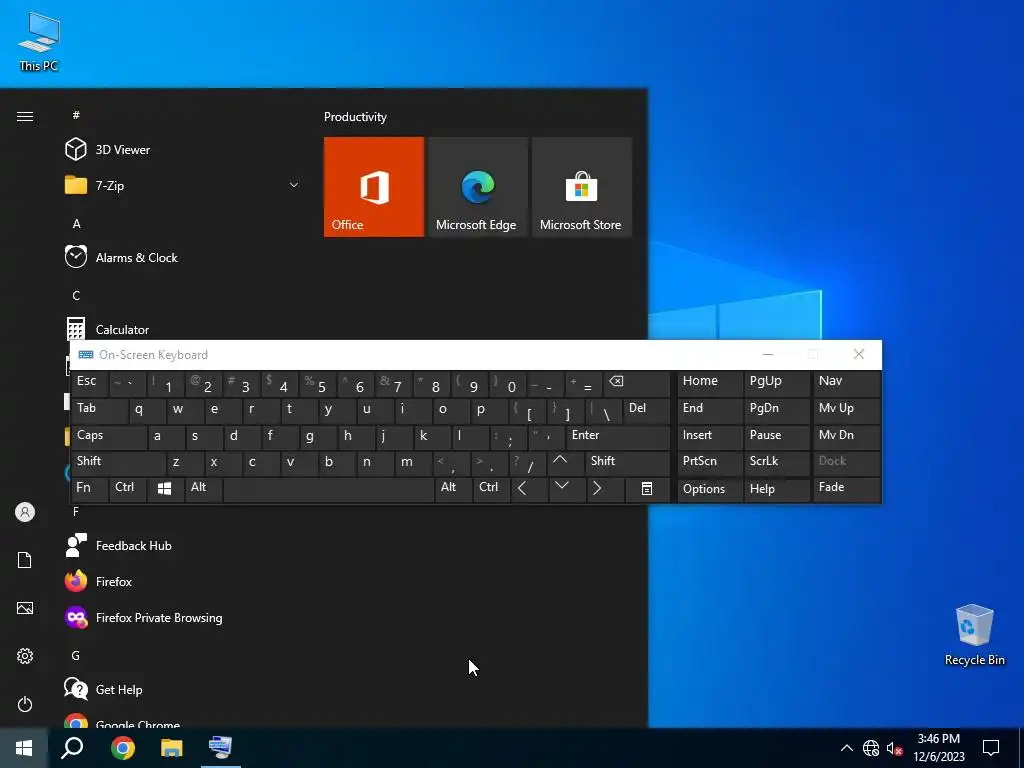Click the Help key on keyboard
The width and height of the screenshot is (1024, 768).
[x=776, y=489]
